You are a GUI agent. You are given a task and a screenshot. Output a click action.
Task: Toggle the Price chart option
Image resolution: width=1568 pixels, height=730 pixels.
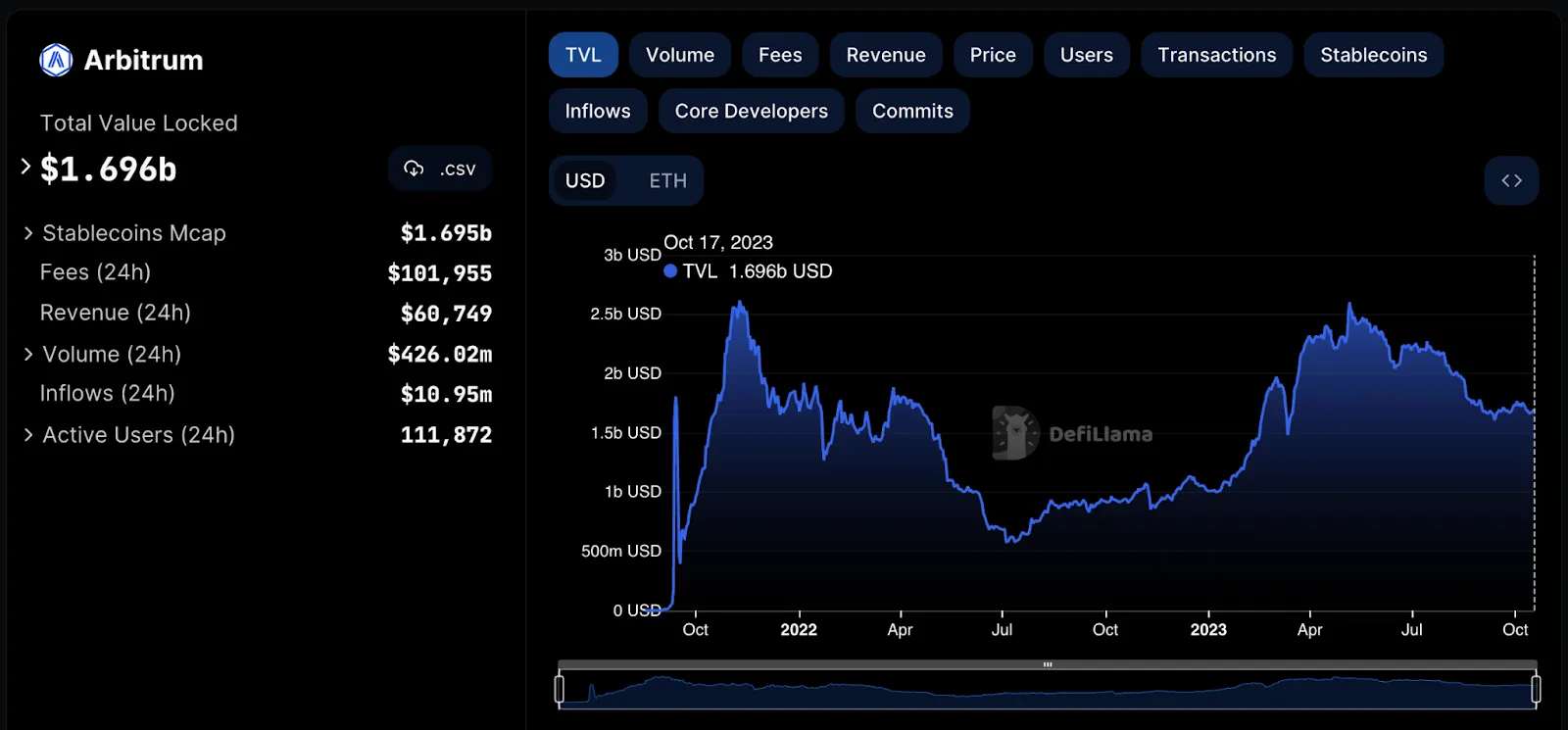pos(993,55)
